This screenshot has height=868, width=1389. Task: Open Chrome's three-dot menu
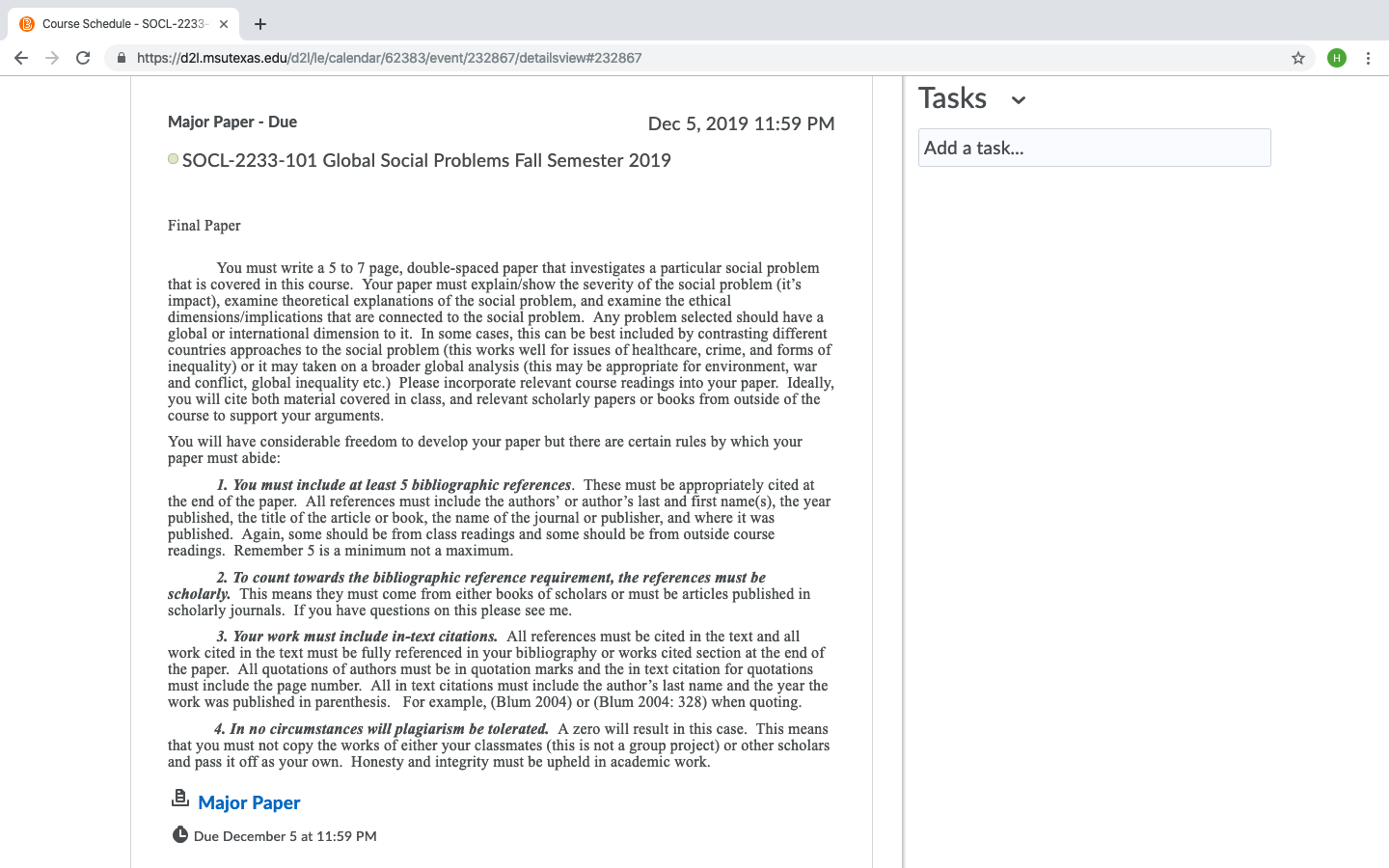coord(1368,58)
